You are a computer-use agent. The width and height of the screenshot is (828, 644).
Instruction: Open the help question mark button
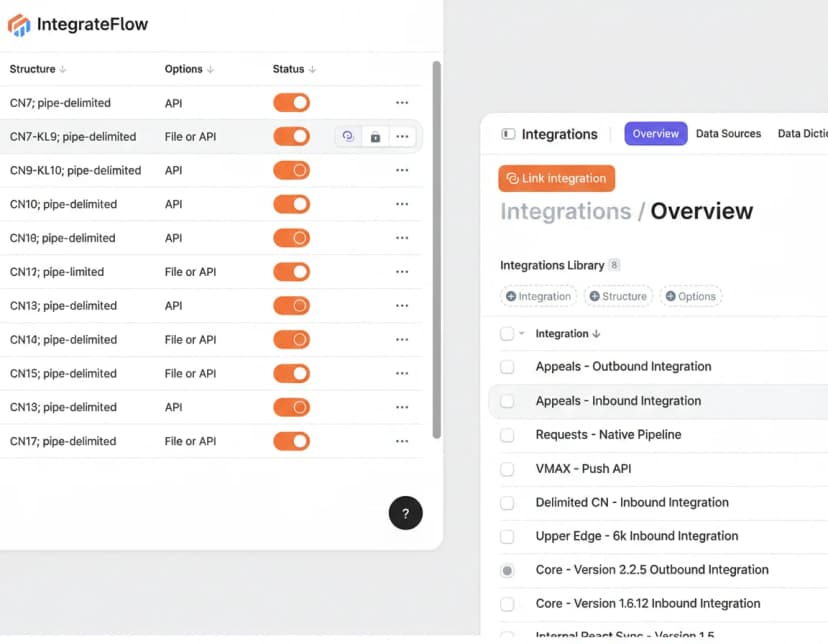[x=405, y=512]
